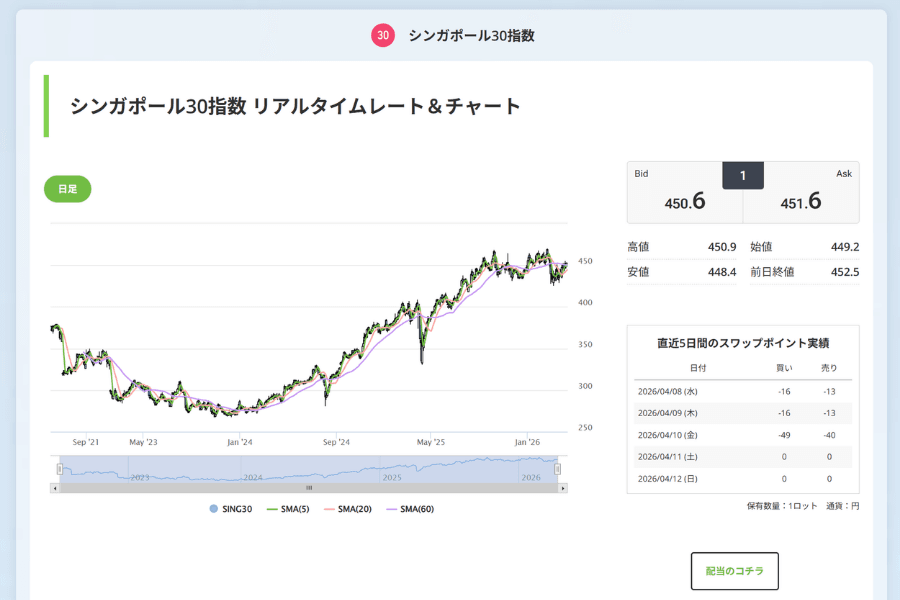Toggle the SING30 series visibility
Image resolution: width=900 pixels, height=600 pixels.
213,510
